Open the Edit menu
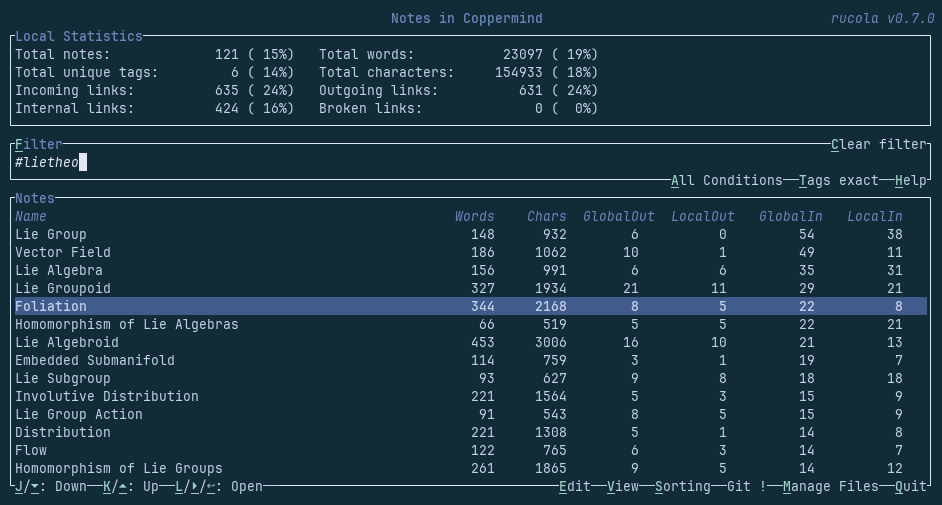The height and width of the screenshot is (505, 942). click(x=575, y=486)
